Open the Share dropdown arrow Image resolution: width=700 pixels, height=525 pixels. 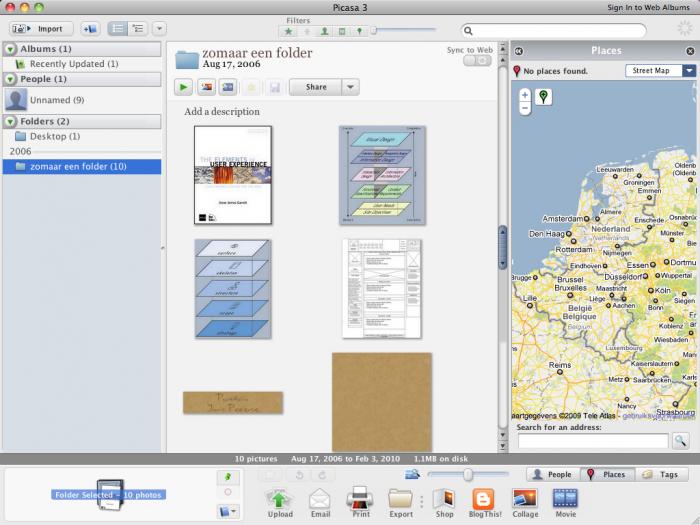(350, 87)
